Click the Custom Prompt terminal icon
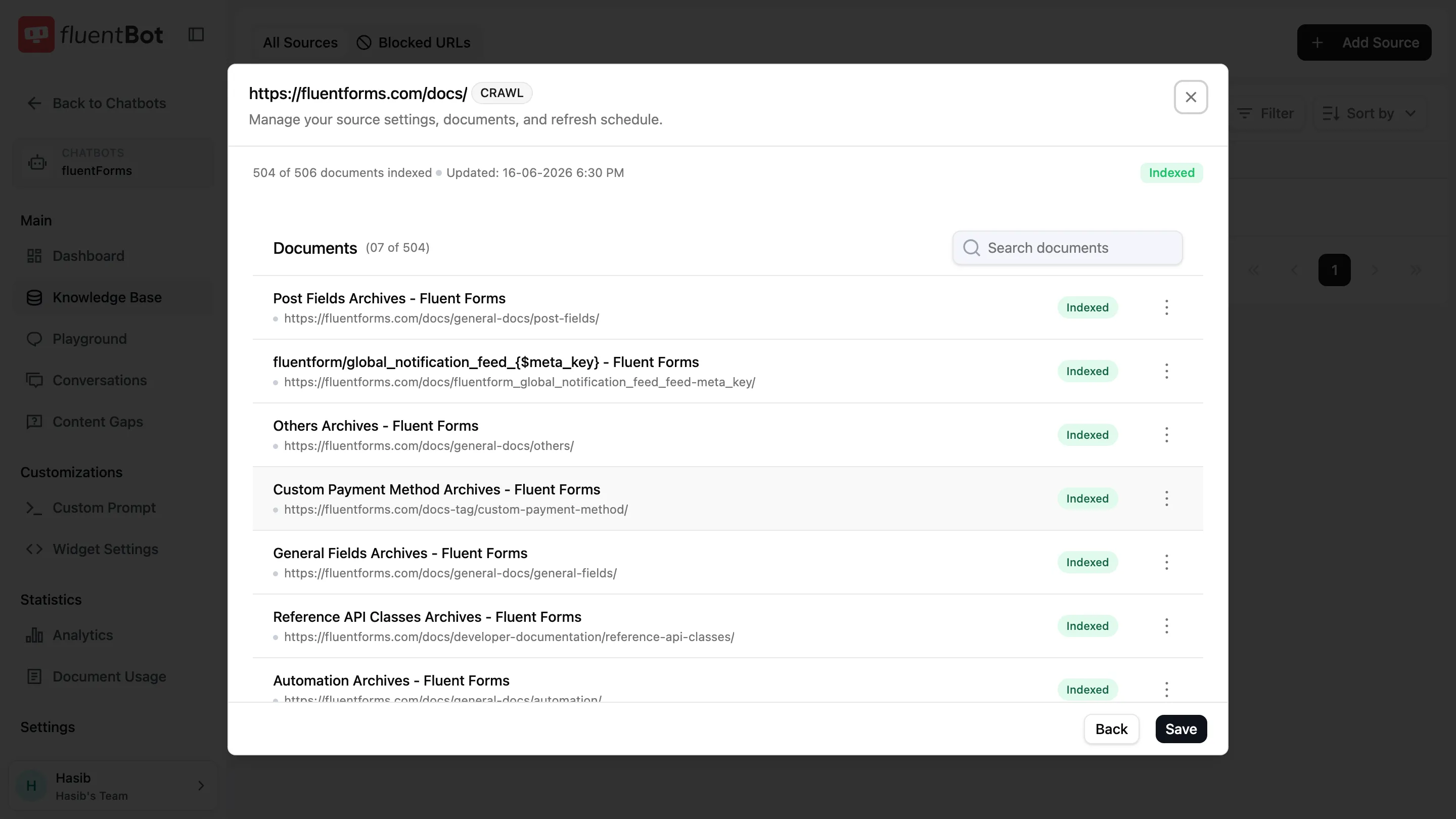Screen dimensions: 1456x819 [34, 508]
